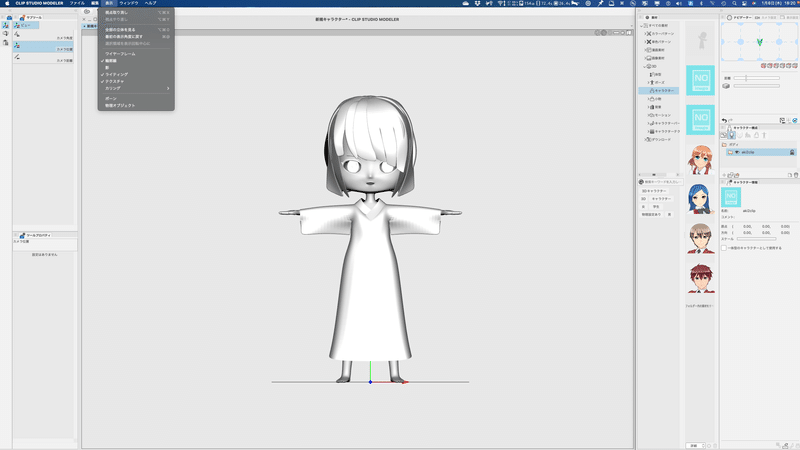Click the trash icon under character composition list
The image size is (800, 450).
[x=796, y=175]
